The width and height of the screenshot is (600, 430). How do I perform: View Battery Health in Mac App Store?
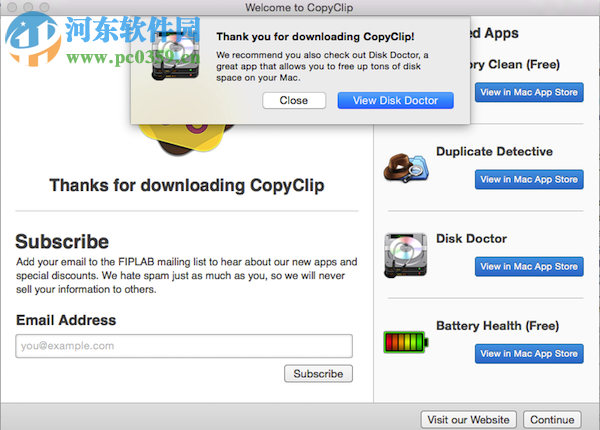click(x=529, y=353)
